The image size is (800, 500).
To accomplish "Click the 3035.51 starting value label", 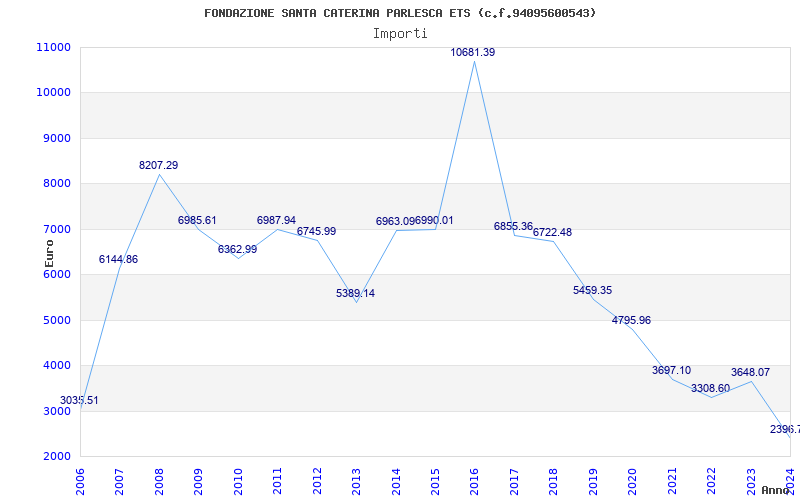I will point(79,401).
